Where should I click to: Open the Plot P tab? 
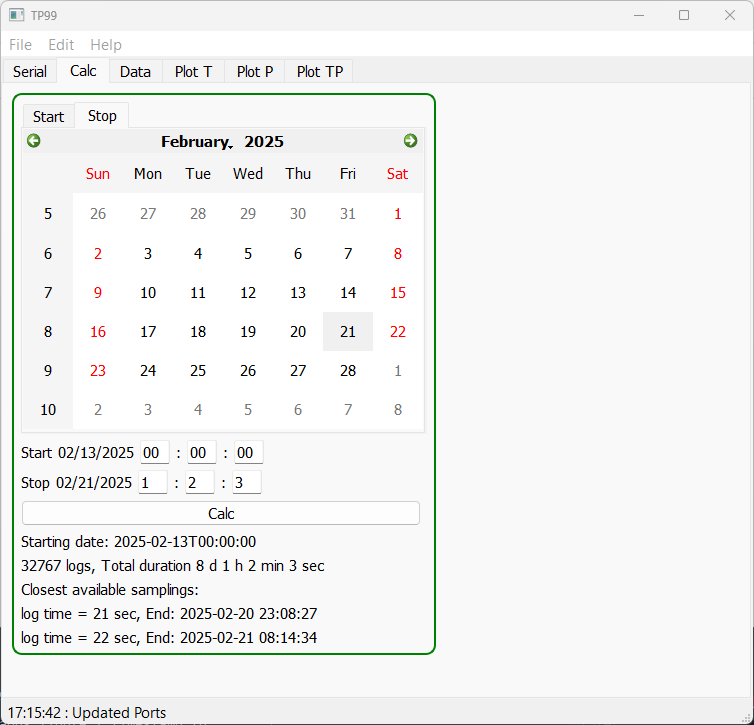tap(255, 72)
